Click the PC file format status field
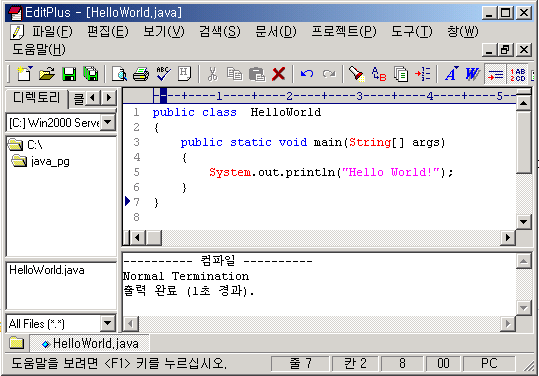Viewport: 539px width, 376px height. point(489,364)
